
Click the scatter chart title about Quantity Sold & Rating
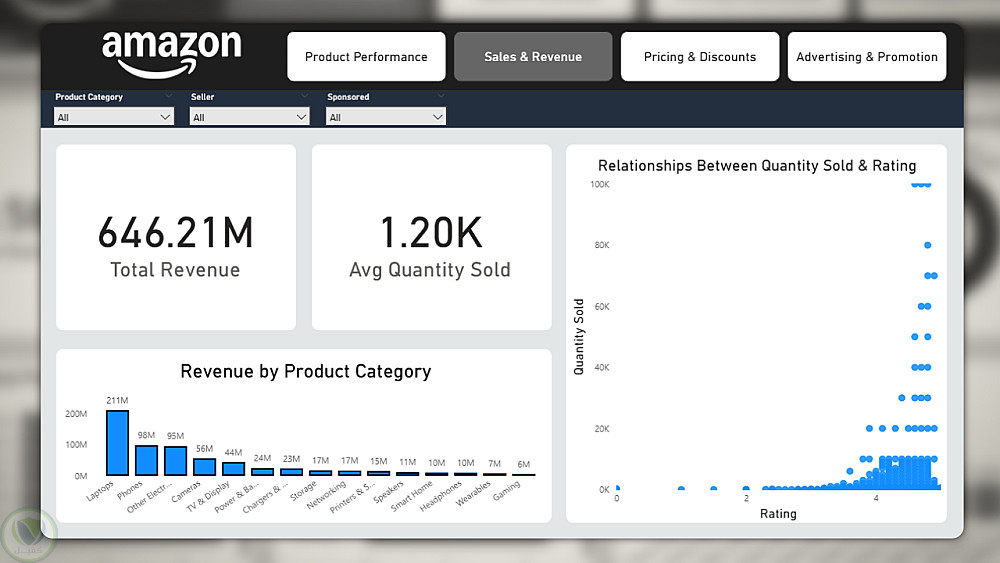pos(757,166)
